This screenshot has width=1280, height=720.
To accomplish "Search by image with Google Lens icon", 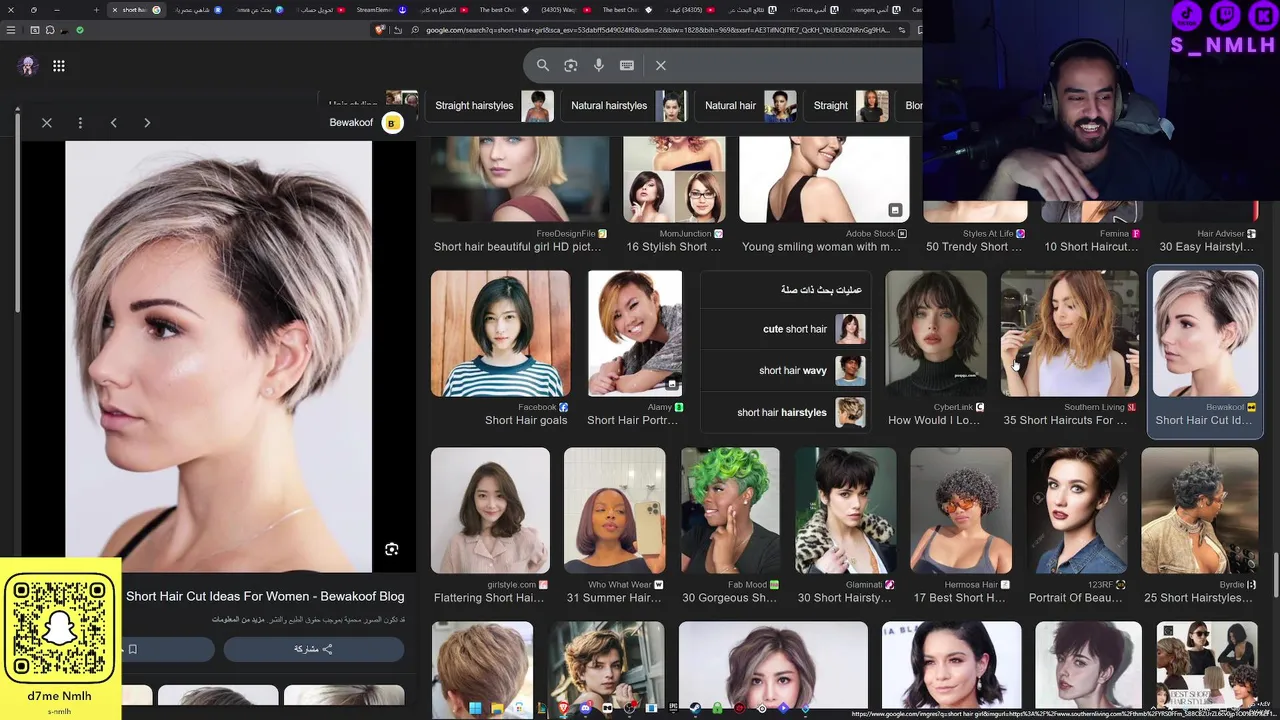I will (x=571, y=65).
